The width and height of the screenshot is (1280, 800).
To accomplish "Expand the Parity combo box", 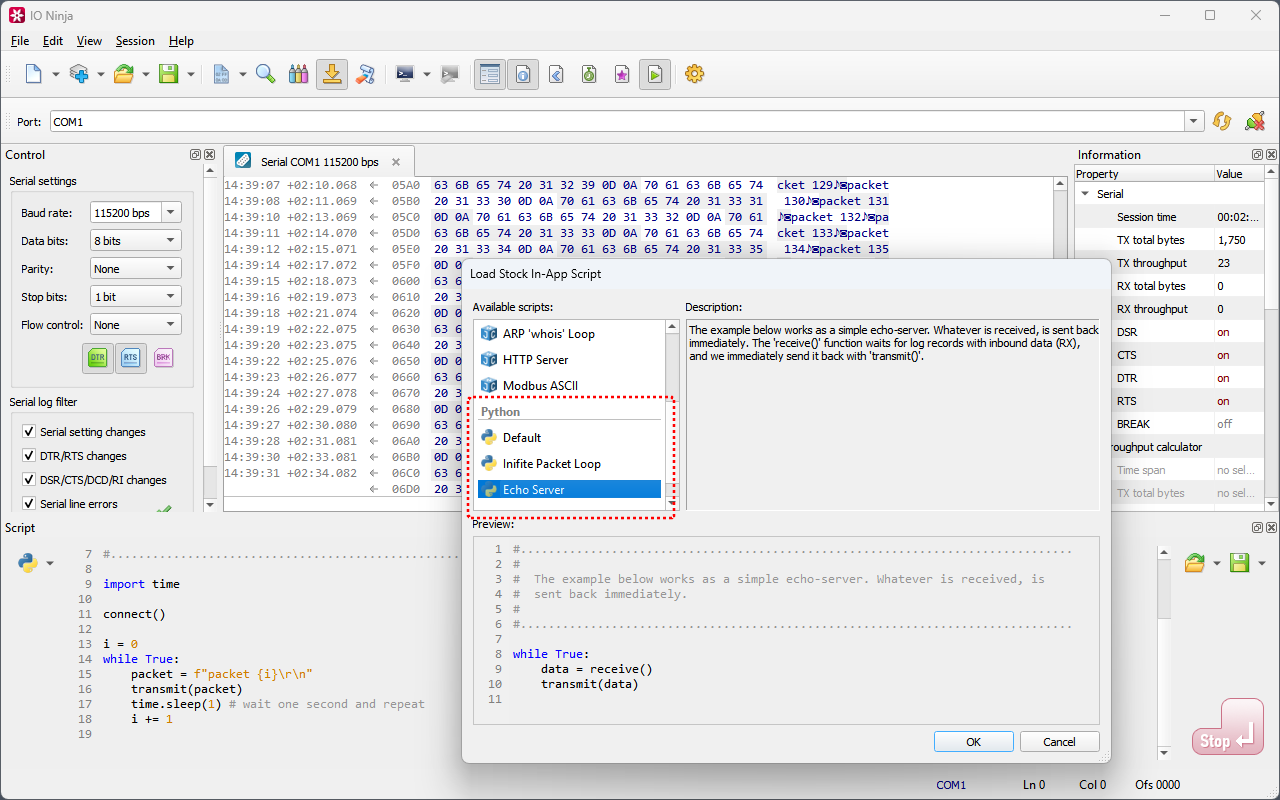I will coord(171,269).
